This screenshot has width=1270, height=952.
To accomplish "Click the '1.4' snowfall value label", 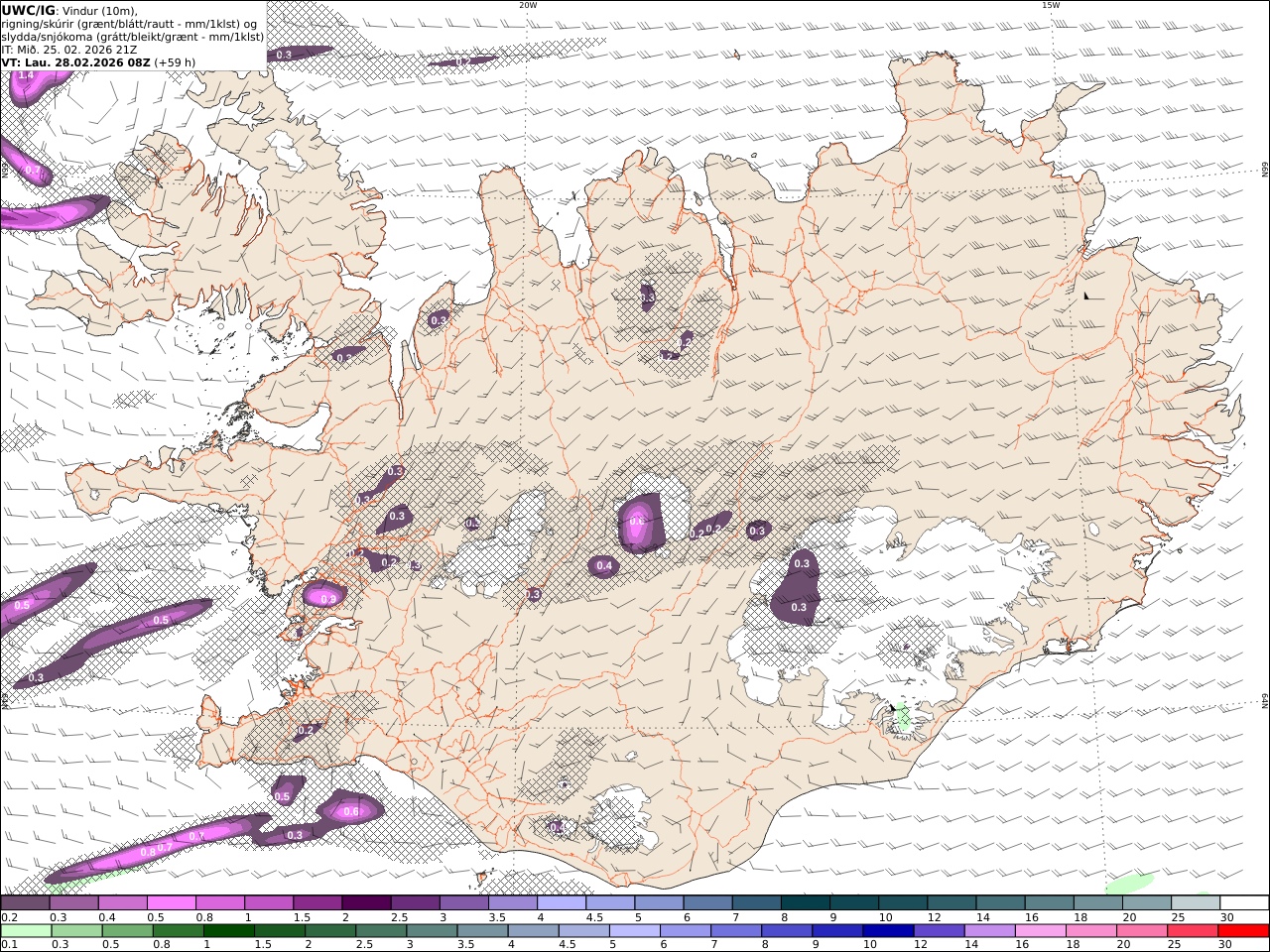I will coord(26,75).
